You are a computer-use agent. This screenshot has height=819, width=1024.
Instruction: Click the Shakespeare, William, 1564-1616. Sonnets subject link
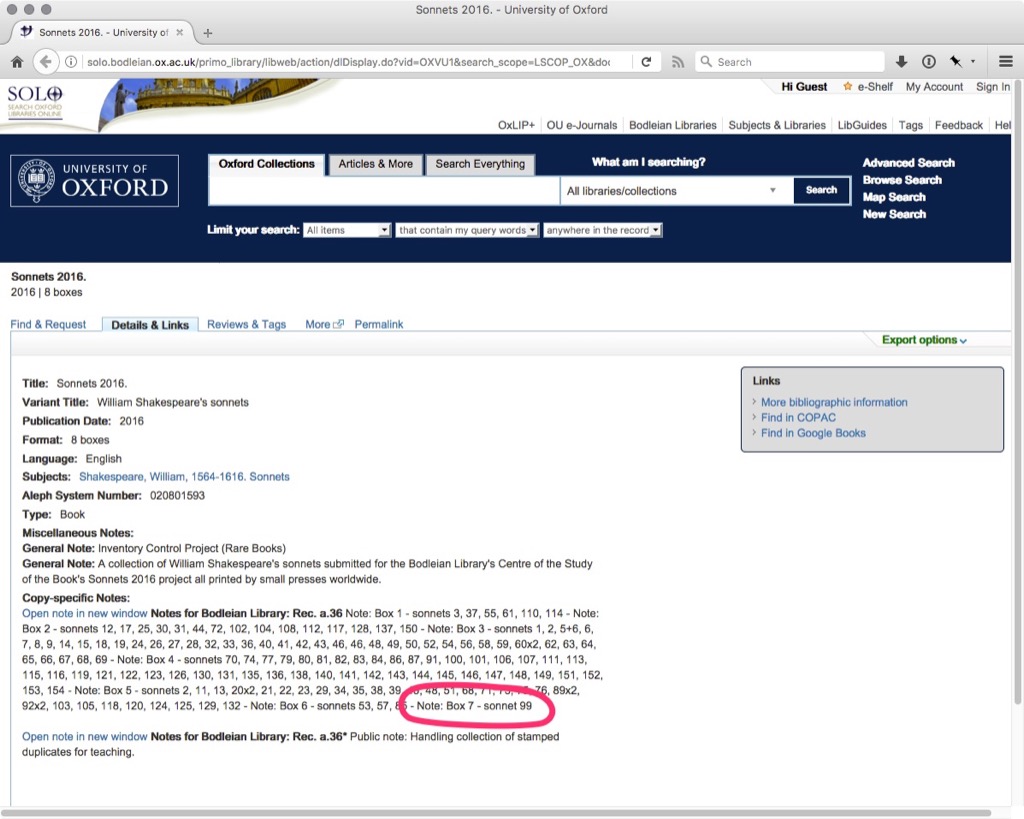[x=184, y=477]
